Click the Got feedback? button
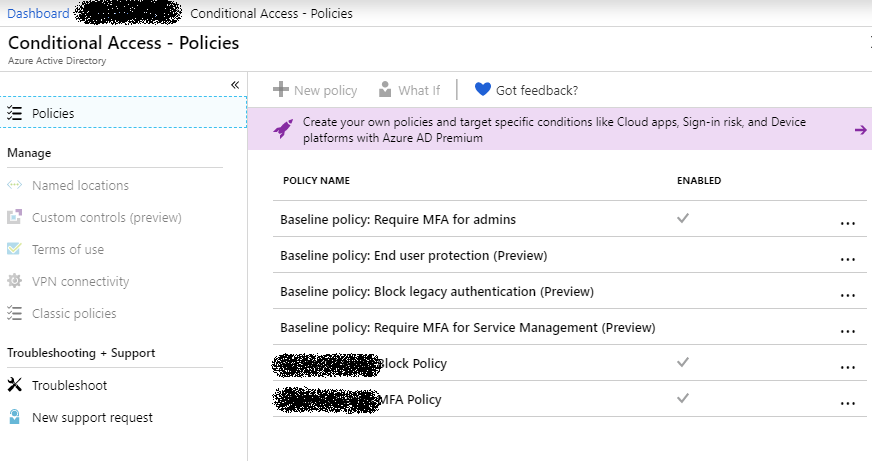The width and height of the screenshot is (872, 461). (526, 90)
